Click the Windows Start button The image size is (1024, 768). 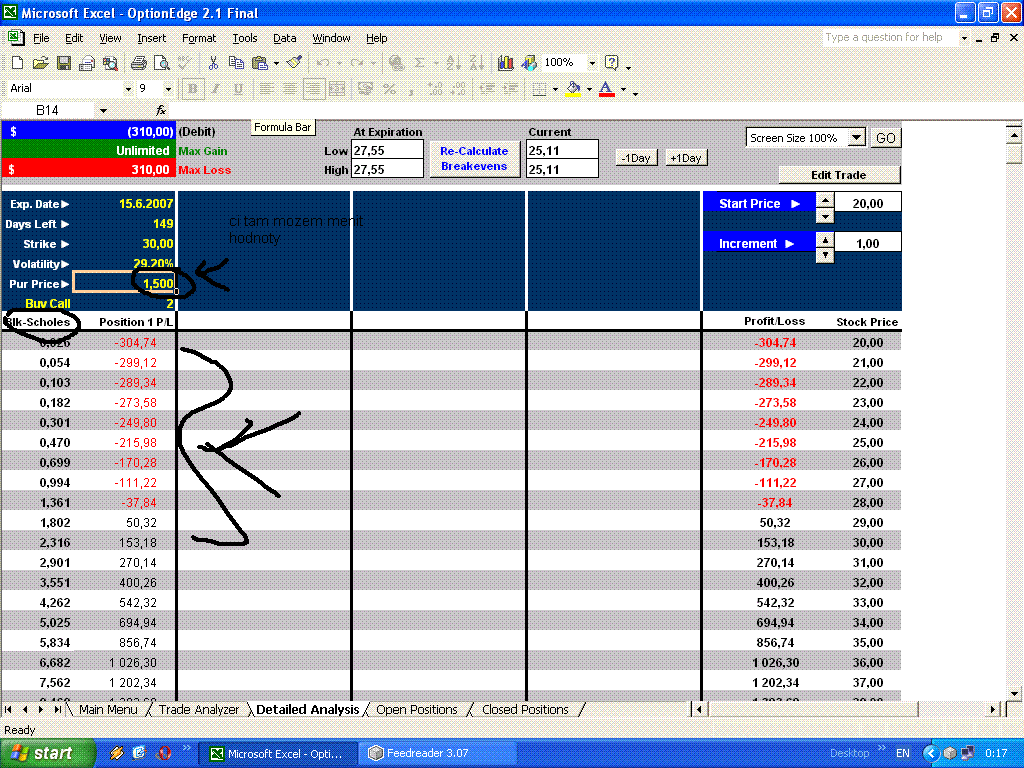click(47, 753)
